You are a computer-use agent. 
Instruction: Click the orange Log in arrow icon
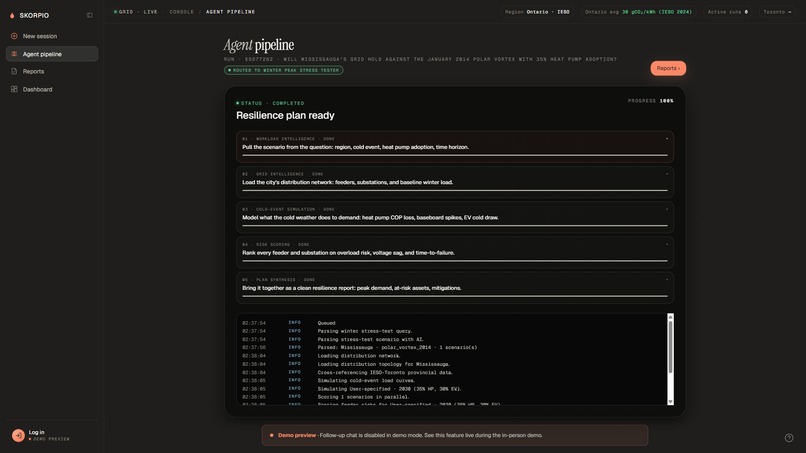[x=19, y=436]
